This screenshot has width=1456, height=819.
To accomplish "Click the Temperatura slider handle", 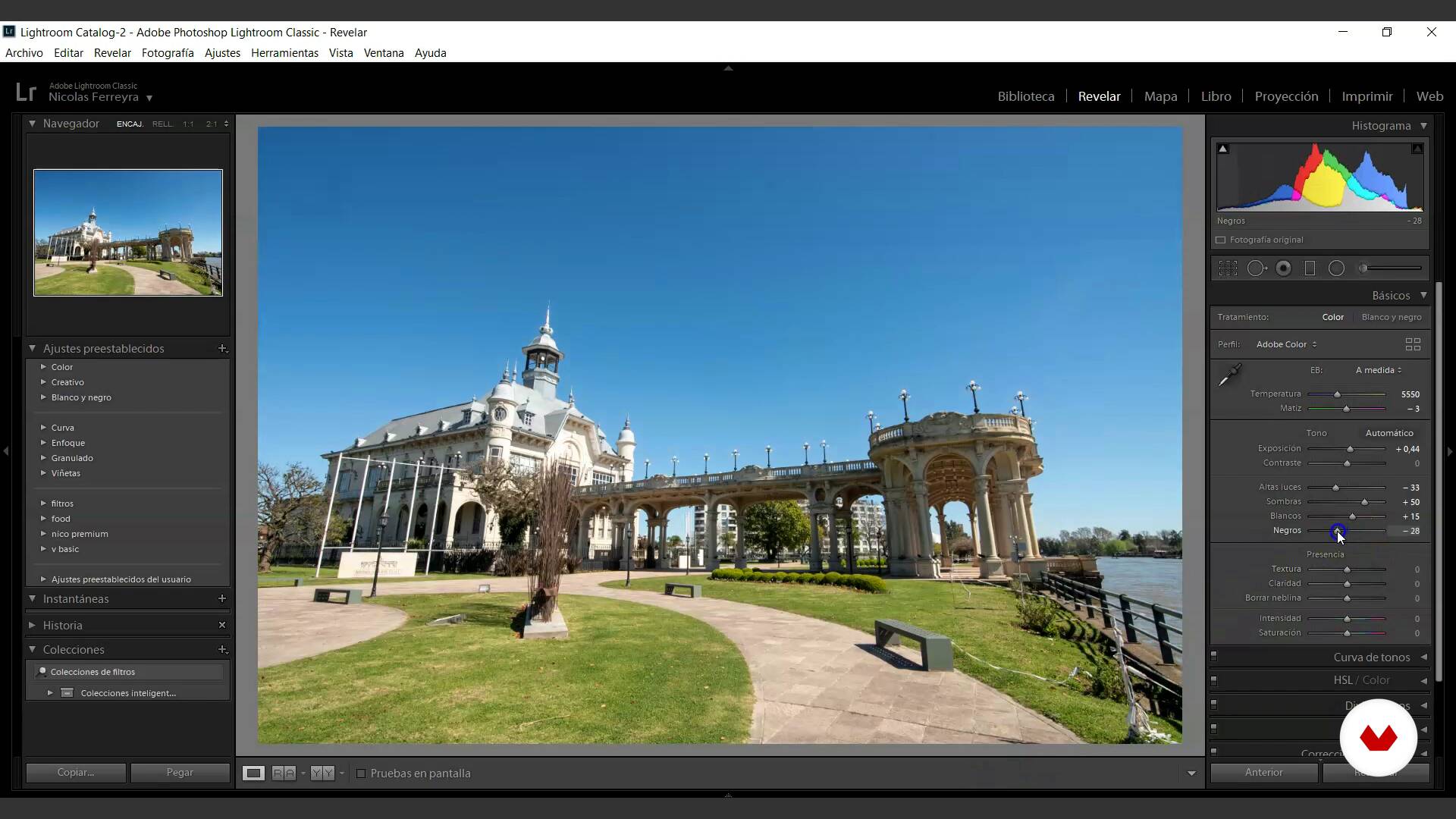I will 1337,394.
